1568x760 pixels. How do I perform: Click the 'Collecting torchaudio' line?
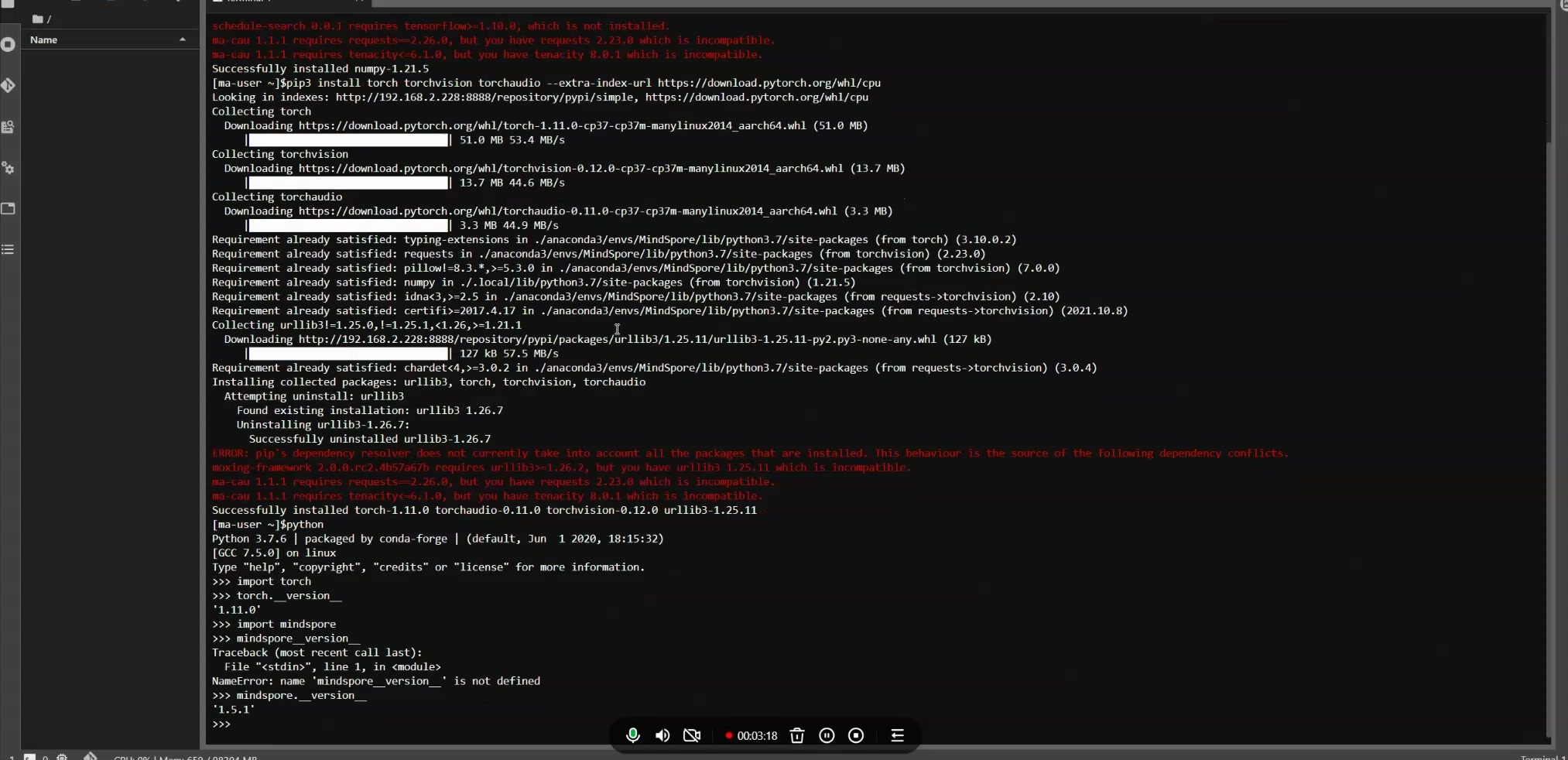coord(277,197)
